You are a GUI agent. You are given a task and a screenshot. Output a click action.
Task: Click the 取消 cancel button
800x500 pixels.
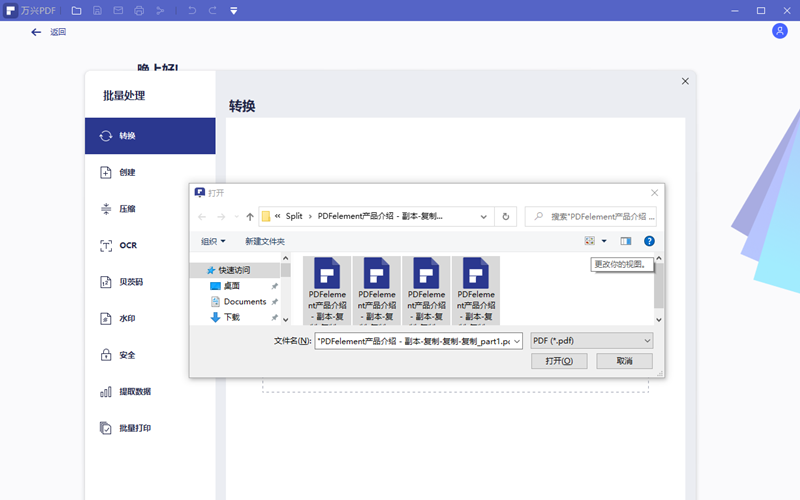click(624, 361)
